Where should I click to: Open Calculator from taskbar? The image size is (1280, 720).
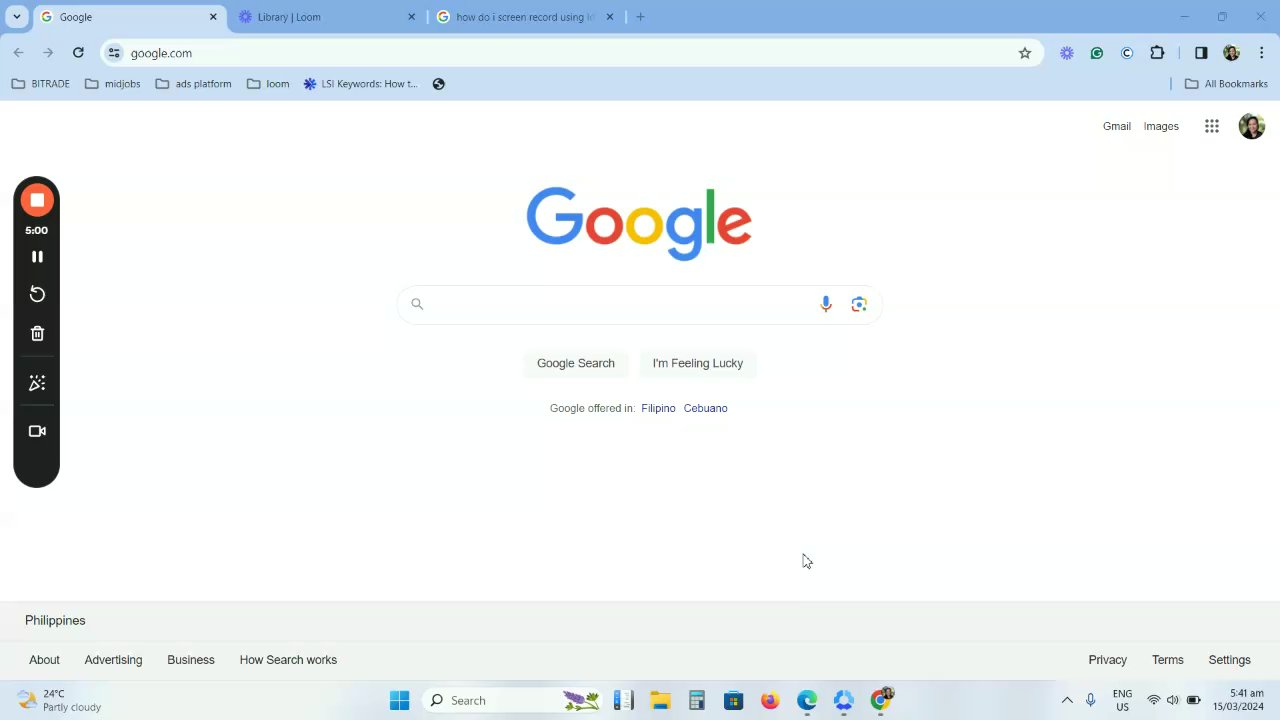tap(697, 700)
